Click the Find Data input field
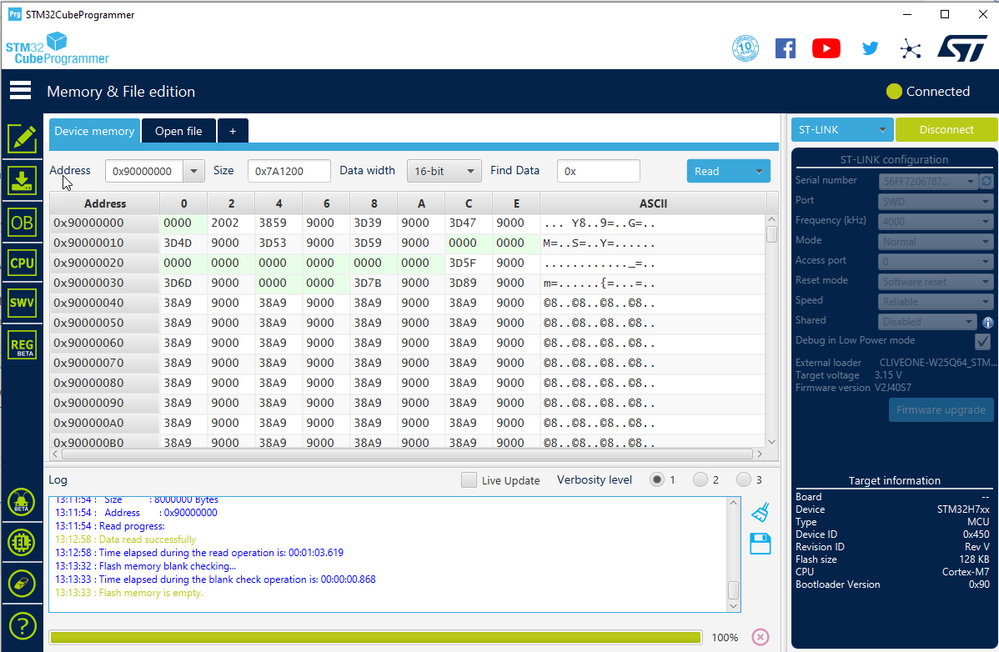Screen dimensions: 999x652 (x=598, y=171)
